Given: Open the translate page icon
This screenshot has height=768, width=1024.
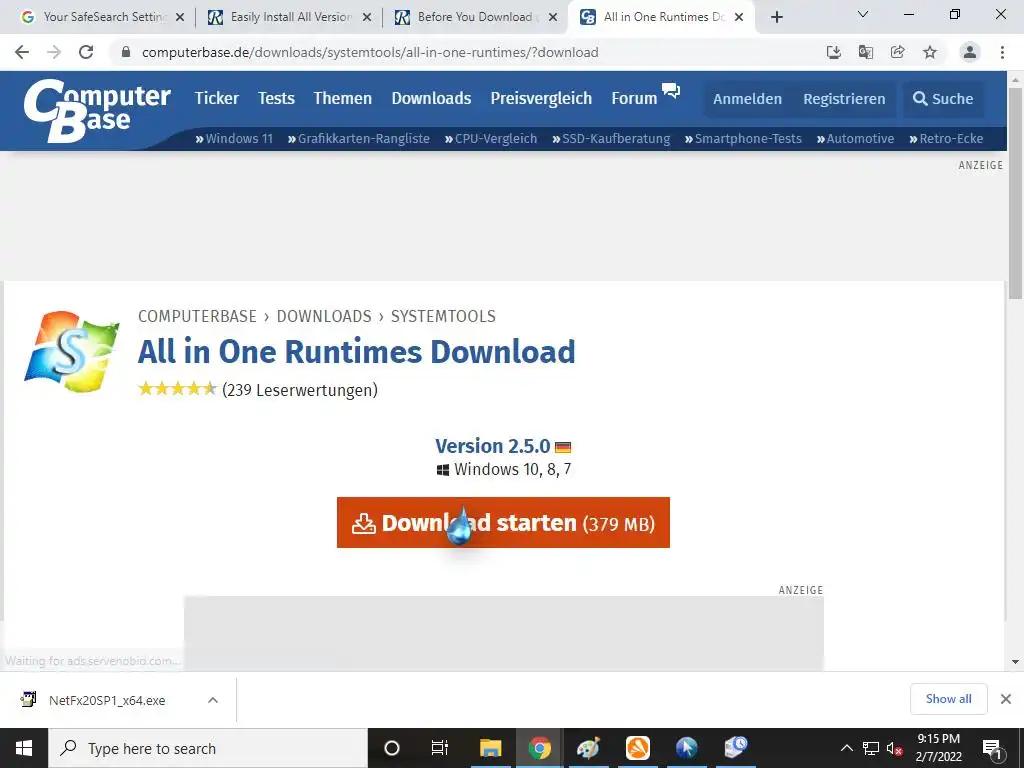Looking at the screenshot, I should point(866,52).
